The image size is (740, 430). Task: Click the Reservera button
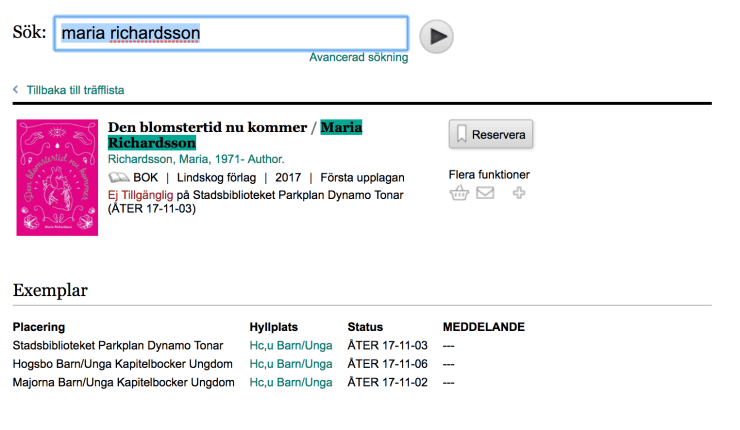coord(491,135)
